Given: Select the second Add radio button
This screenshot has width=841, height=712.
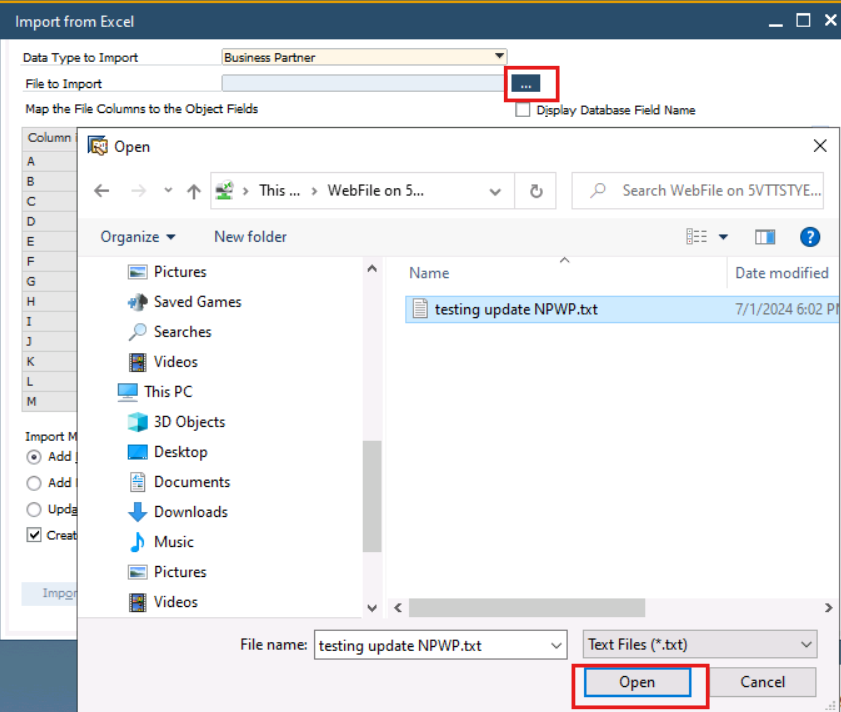Looking at the screenshot, I should [x=34, y=483].
